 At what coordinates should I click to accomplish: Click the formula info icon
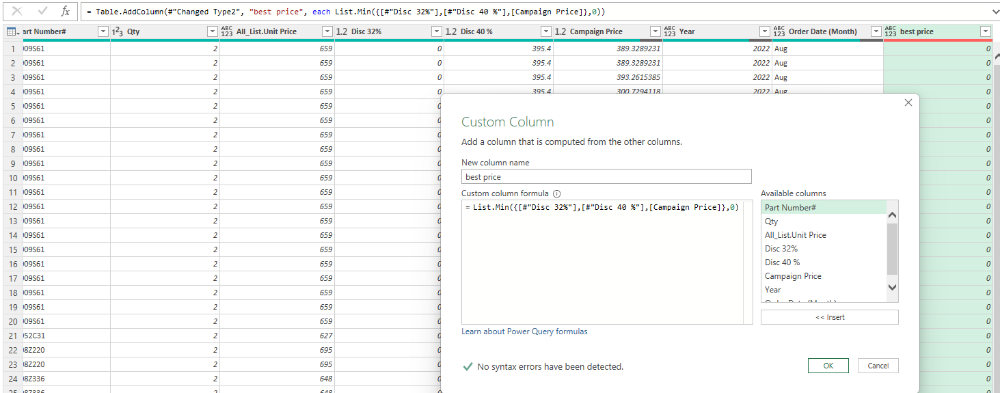557,193
